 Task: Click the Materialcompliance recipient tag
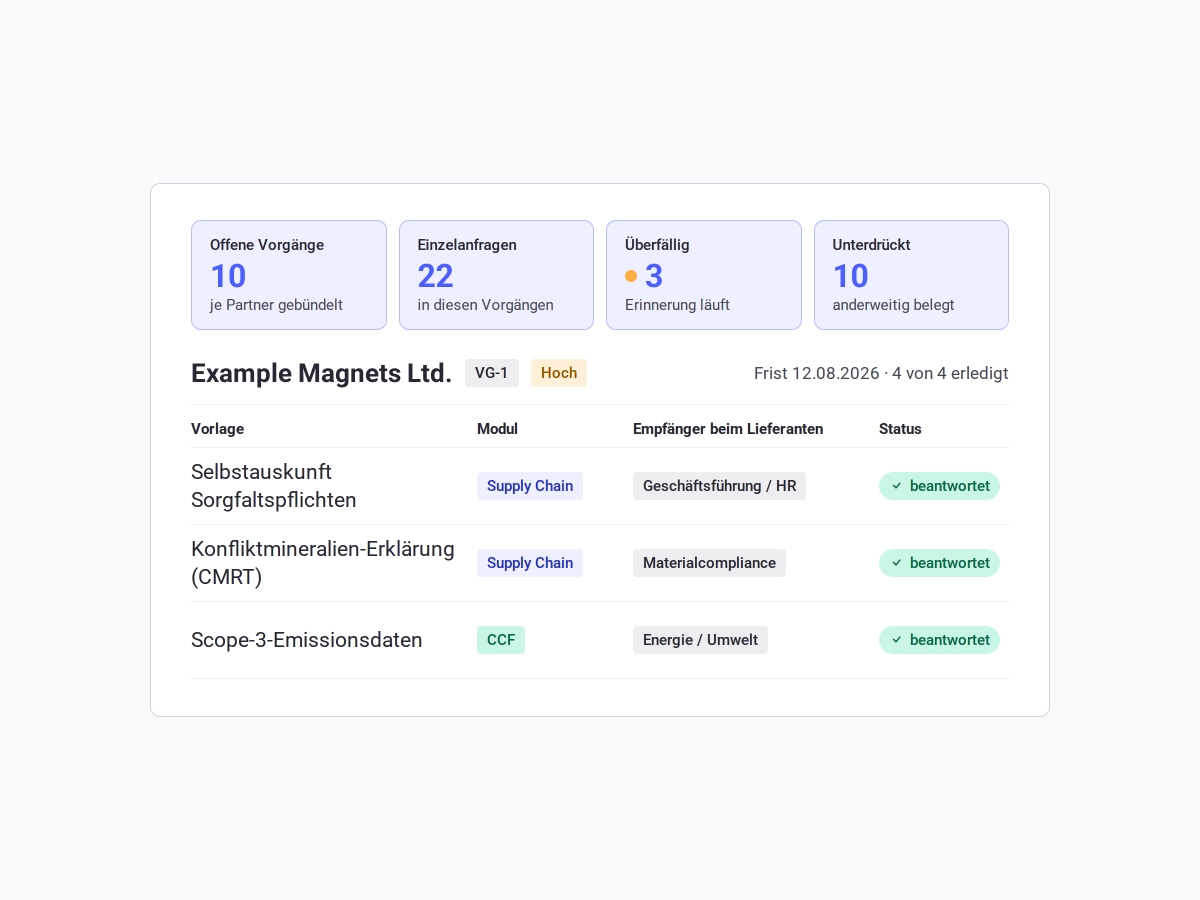click(709, 563)
